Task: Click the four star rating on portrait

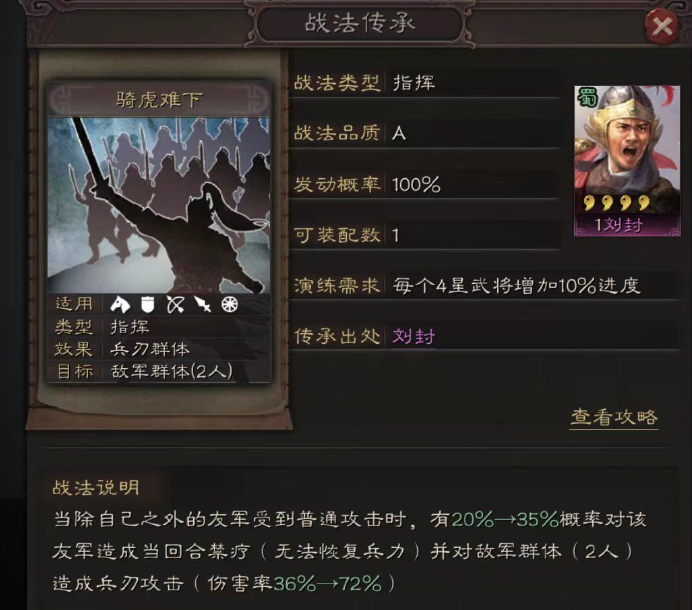Action: (x=616, y=203)
